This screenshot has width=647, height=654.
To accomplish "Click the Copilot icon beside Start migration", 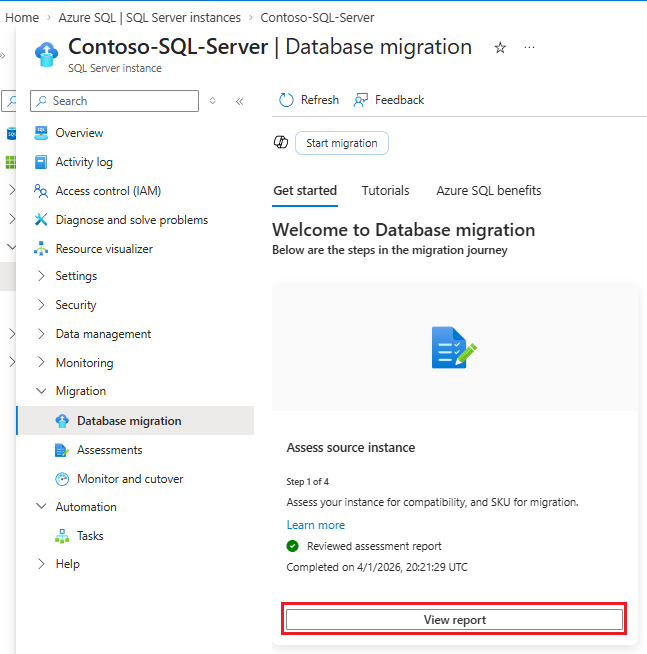I will tap(281, 143).
